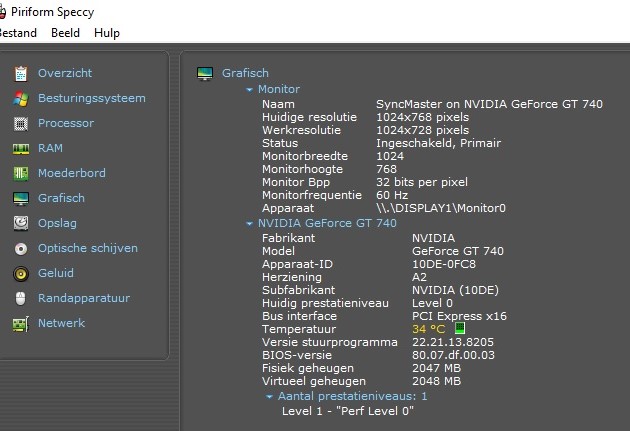Open the RAM section
Viewport: 630px width, 431px height.
click(50, 148)
